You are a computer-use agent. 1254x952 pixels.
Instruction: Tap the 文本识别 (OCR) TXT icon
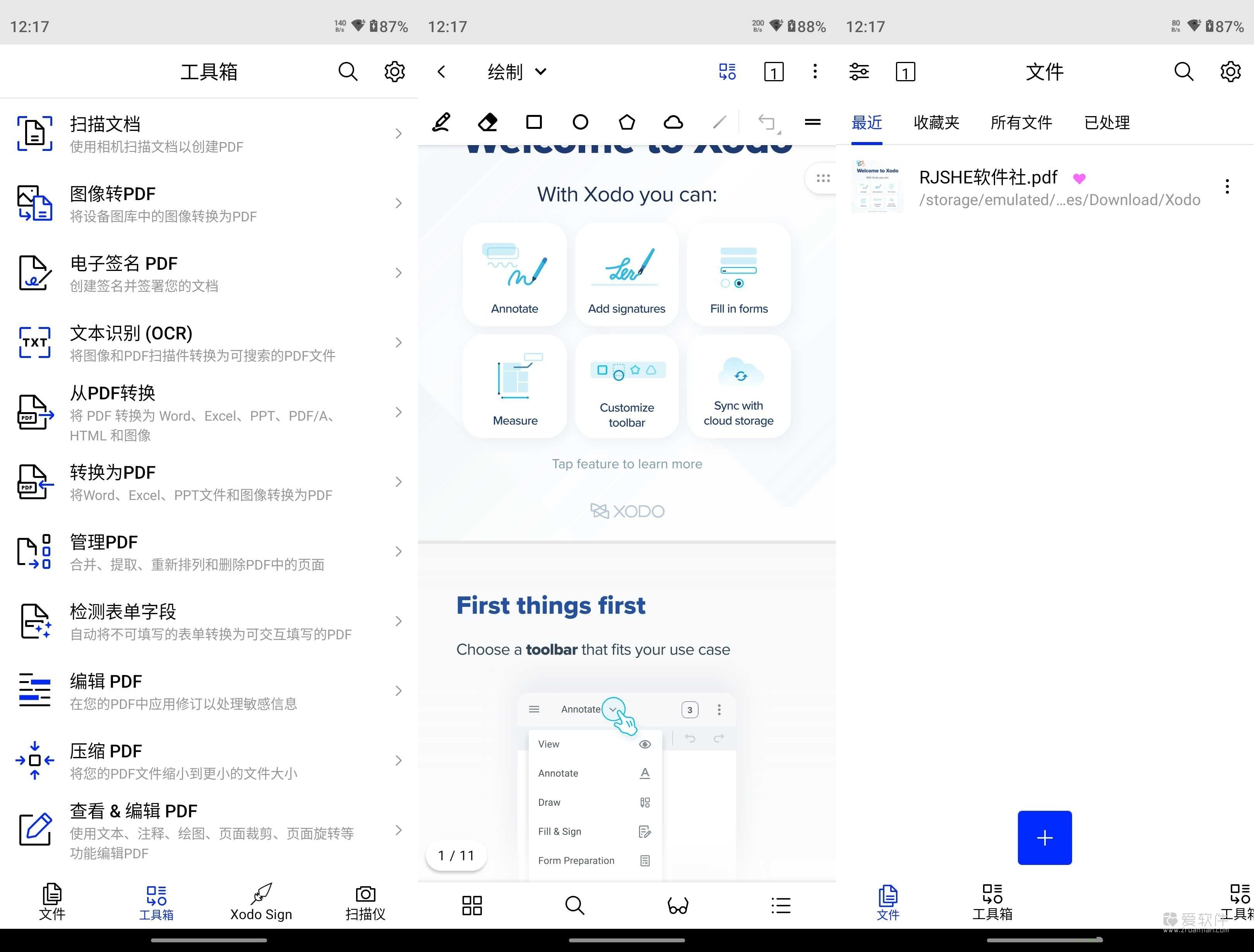34,342
